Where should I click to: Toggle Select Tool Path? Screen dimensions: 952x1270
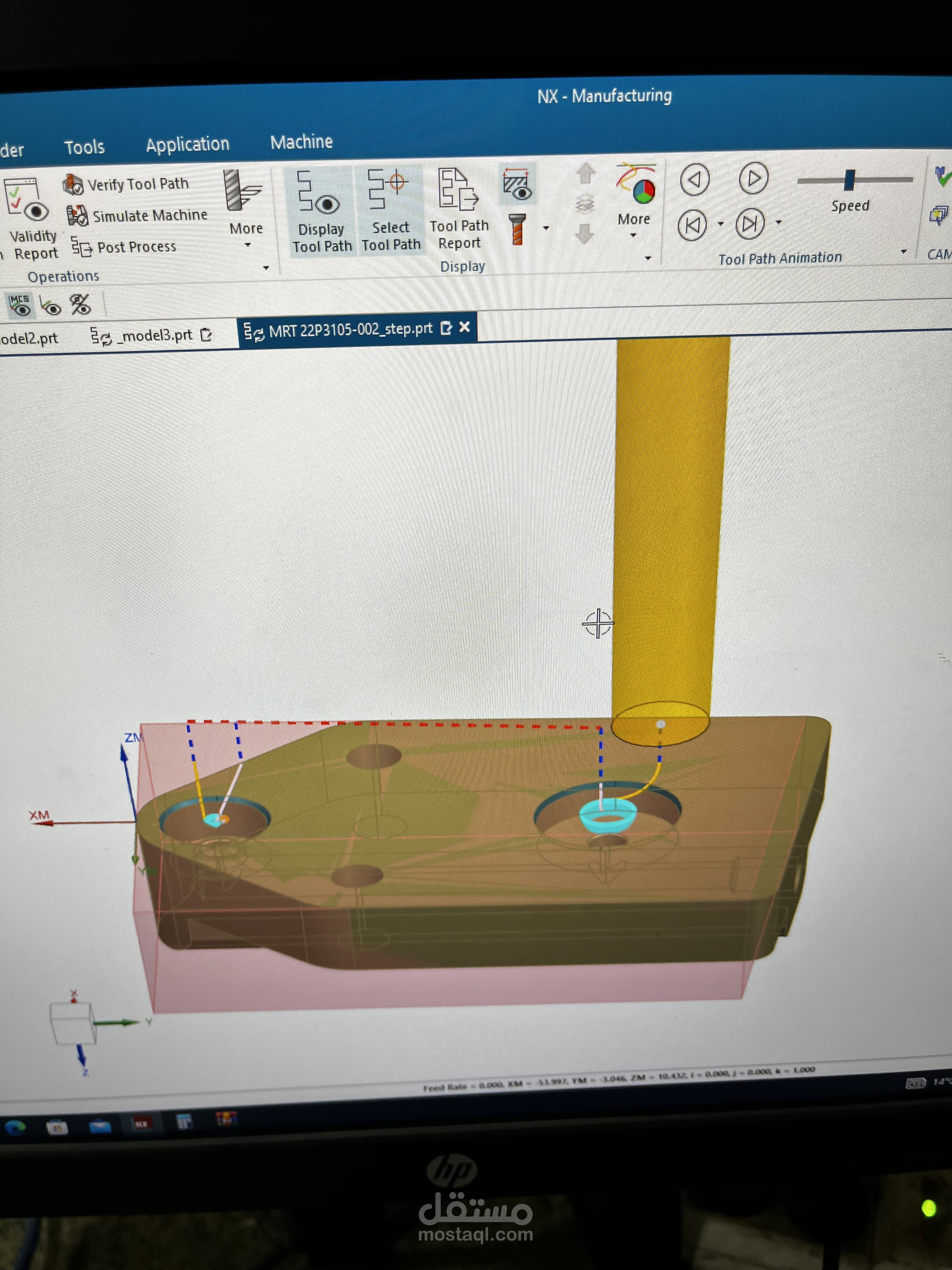(391, 211)
